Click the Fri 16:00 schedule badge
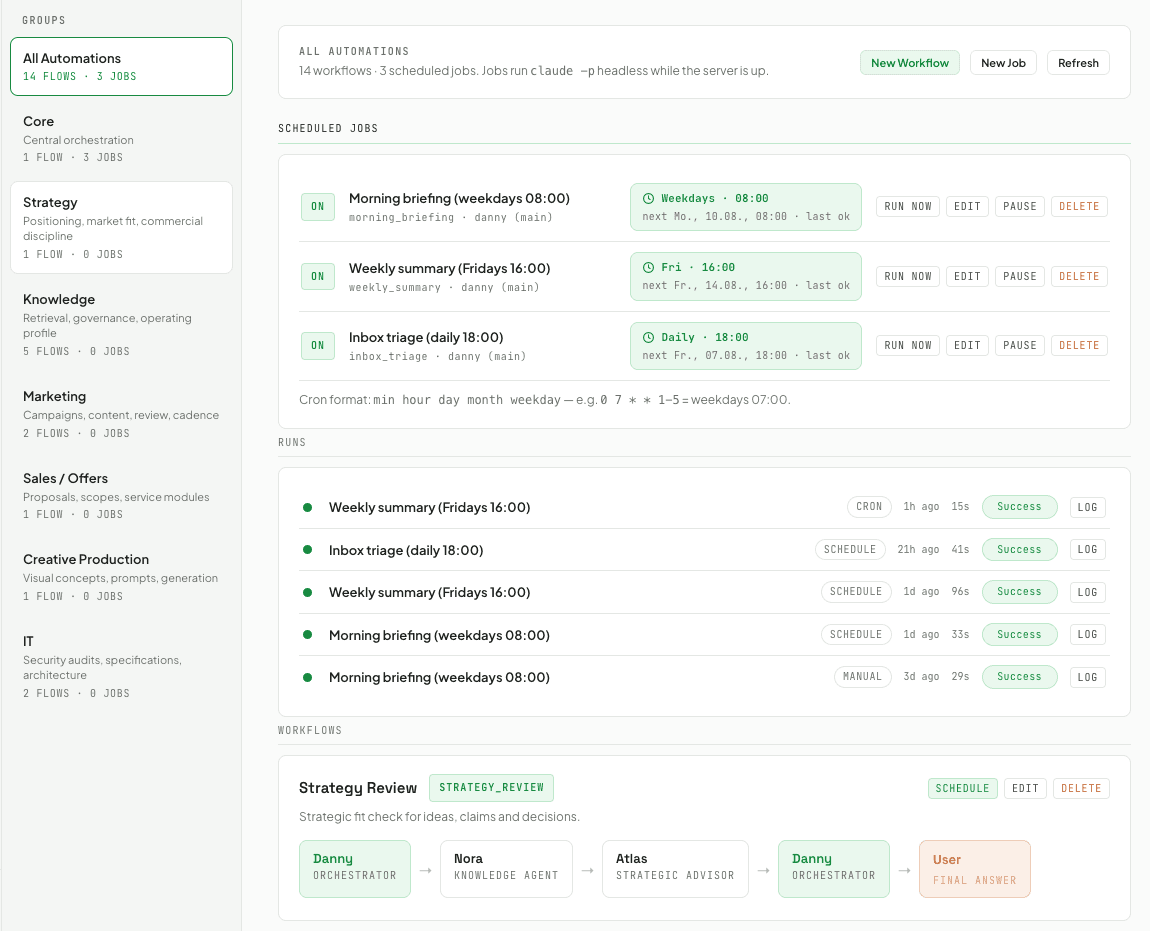Screen dimensions: 1150x931 [x=746, y=277]
